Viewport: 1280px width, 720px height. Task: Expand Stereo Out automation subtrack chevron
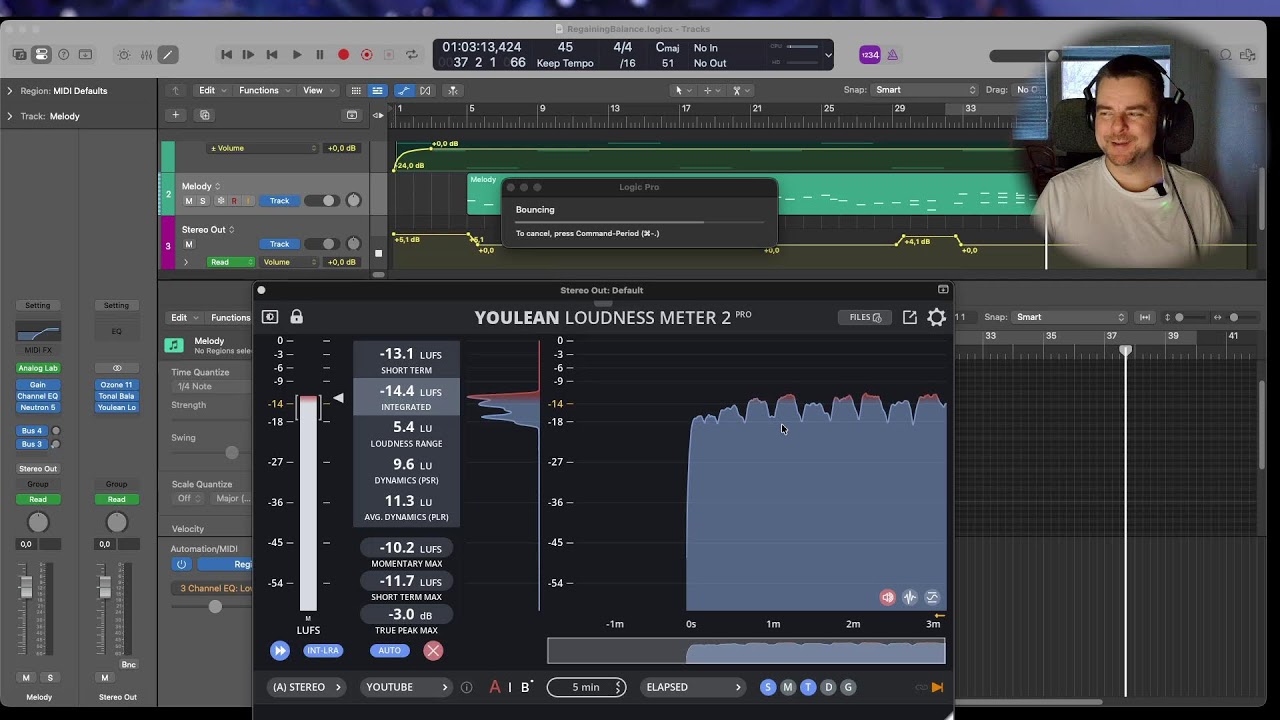point(186,262)
